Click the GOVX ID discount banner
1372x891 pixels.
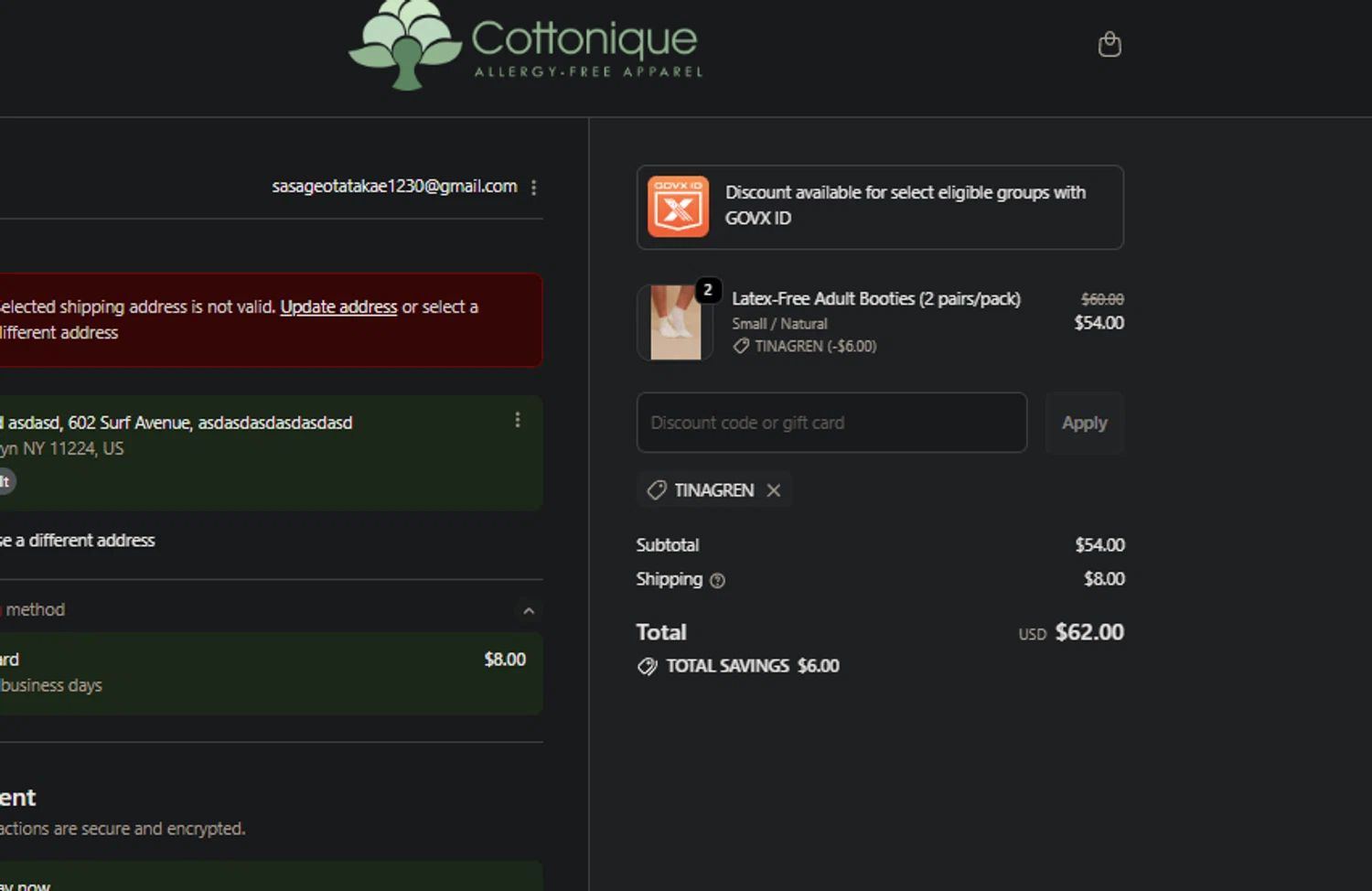click(x=880, y=207)
